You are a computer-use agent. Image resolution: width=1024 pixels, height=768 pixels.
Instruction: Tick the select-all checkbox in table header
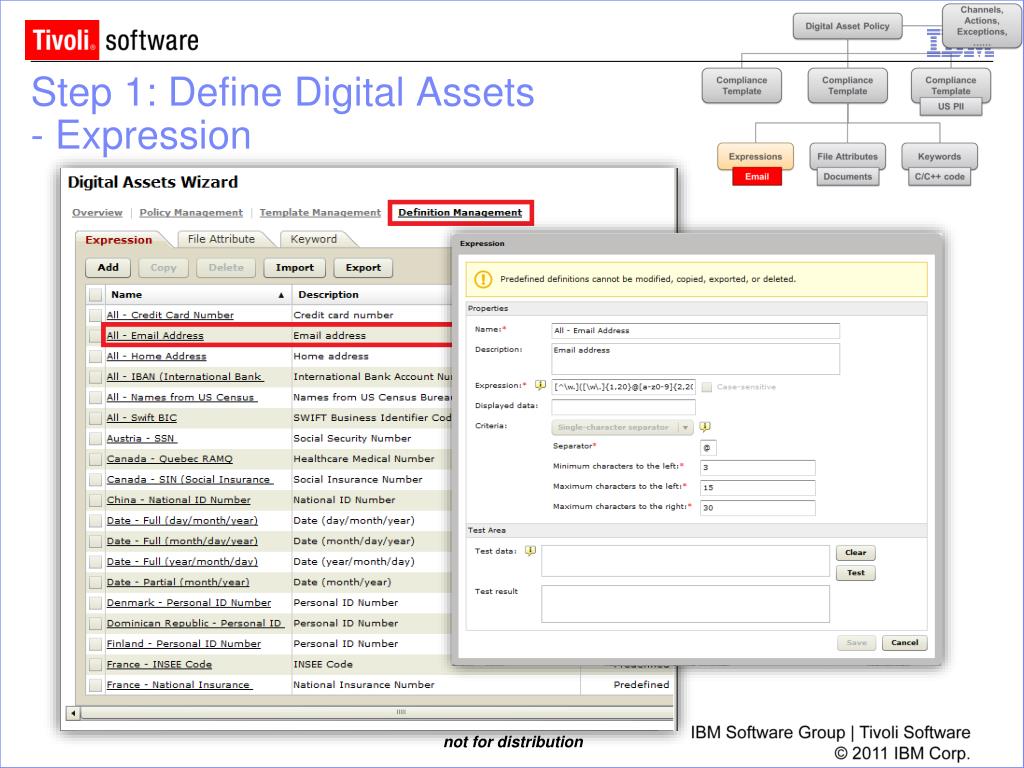click(x=95, y=295)
